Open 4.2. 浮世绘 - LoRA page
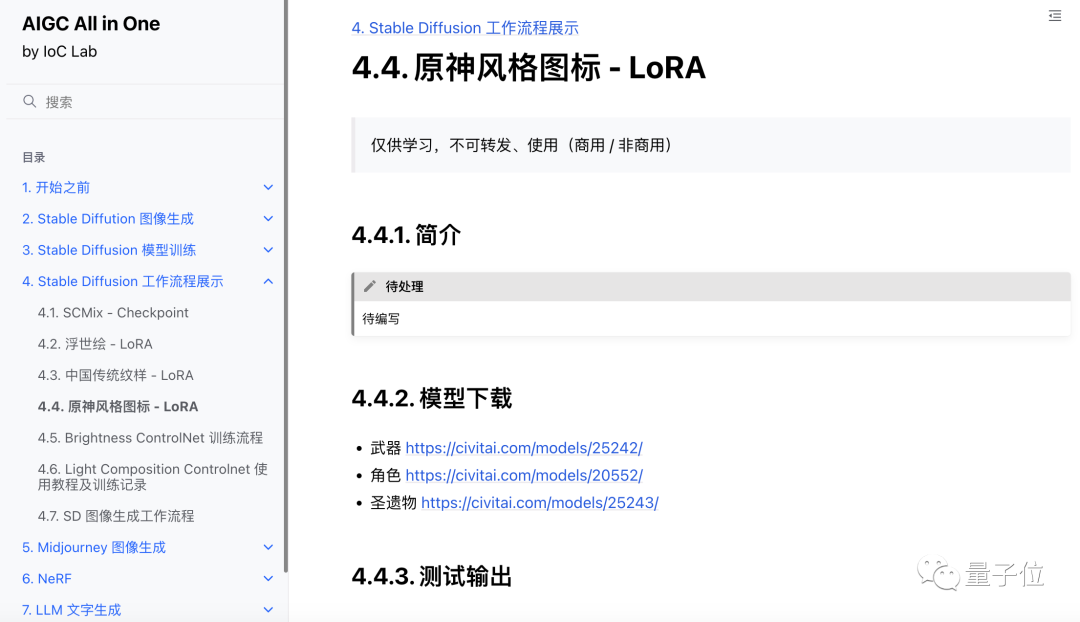Screen dimensions: 1080x622 pyautogui.click(x=95, y=344)
